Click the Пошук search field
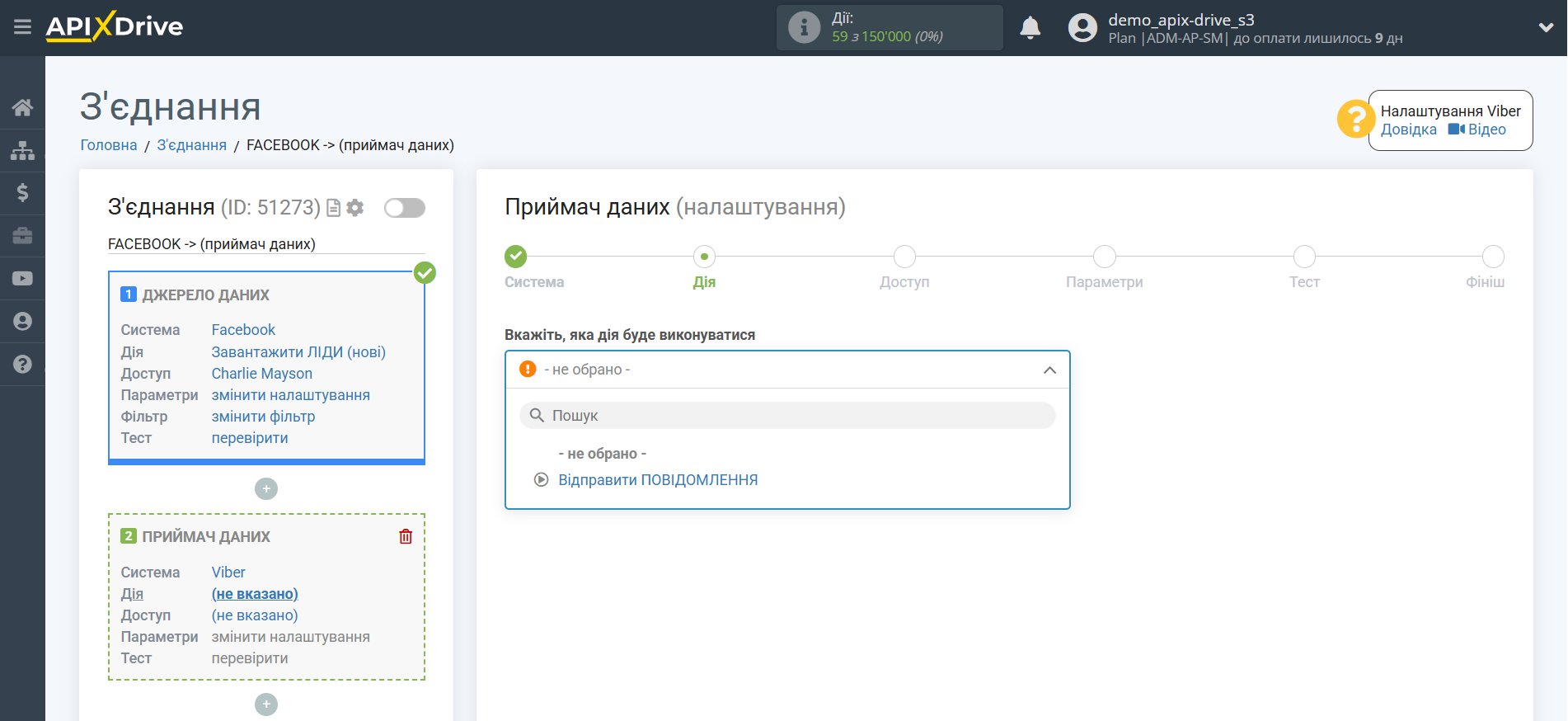Viewport: 1568px width, 721px height. click(x=787, y=416)
